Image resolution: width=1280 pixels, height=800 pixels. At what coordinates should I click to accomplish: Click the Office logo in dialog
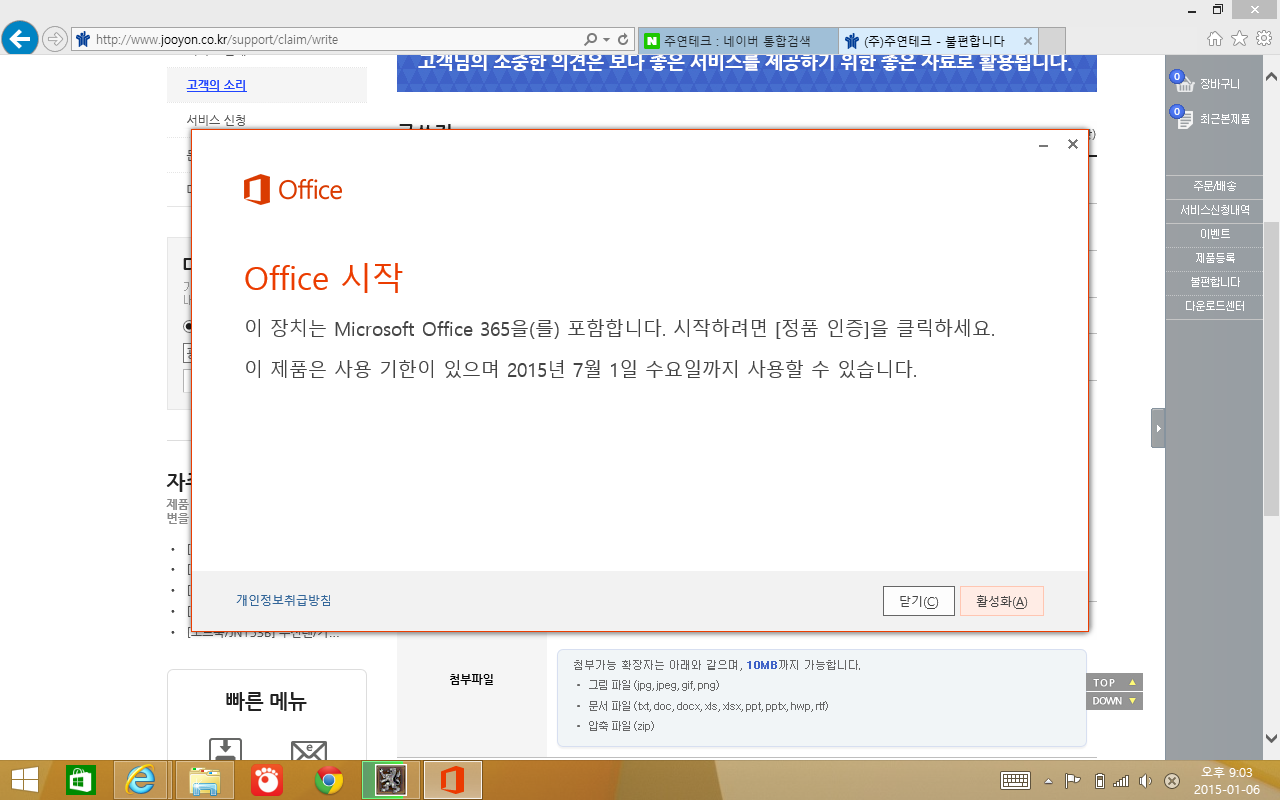pyautogui.click(x=293, y=190)
